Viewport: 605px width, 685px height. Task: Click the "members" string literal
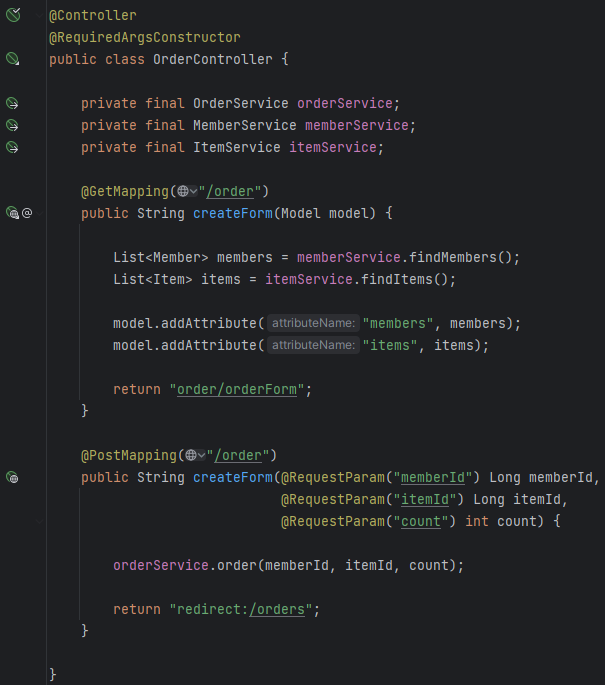point(398,323)
